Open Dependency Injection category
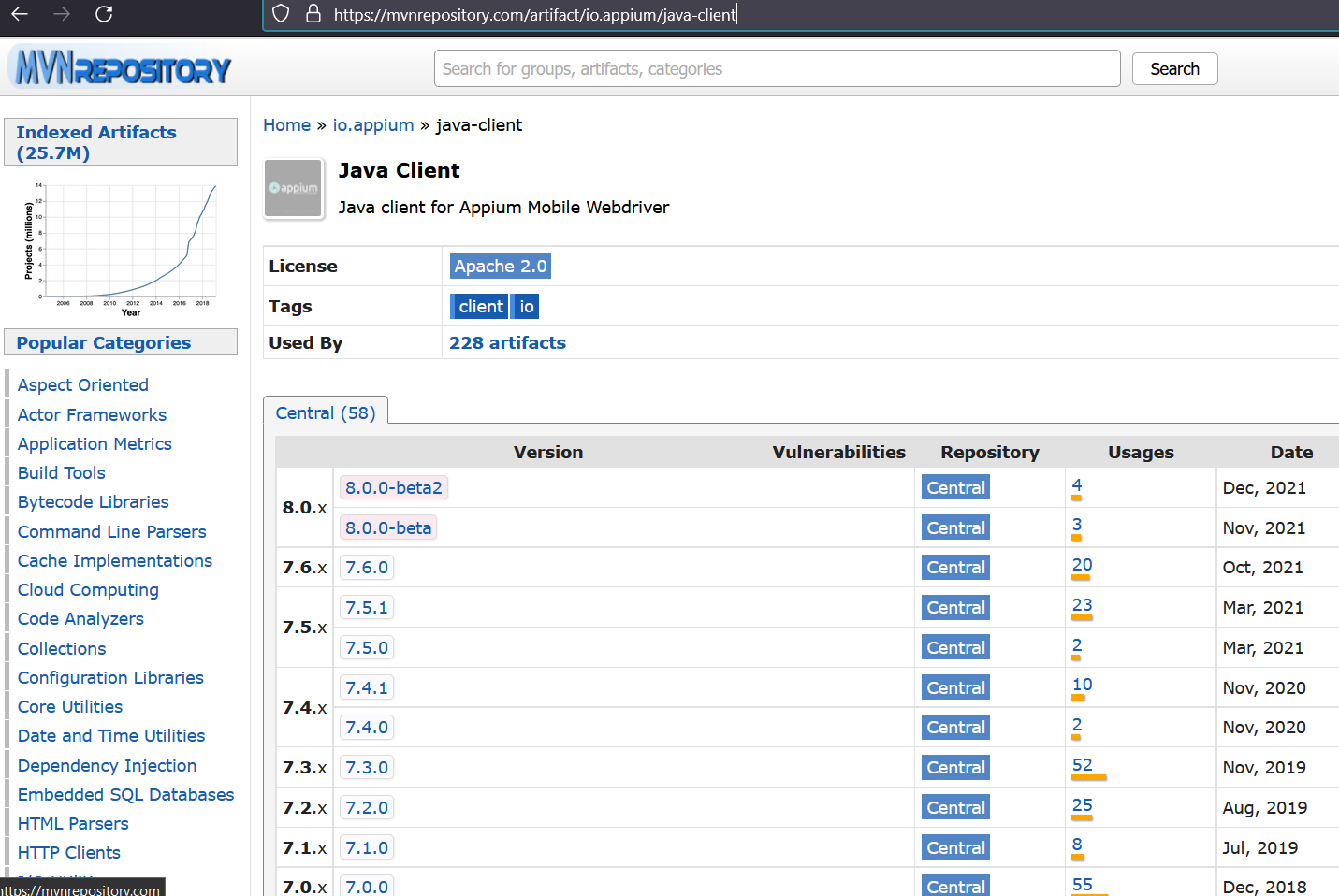 click(x=108, y=766)
